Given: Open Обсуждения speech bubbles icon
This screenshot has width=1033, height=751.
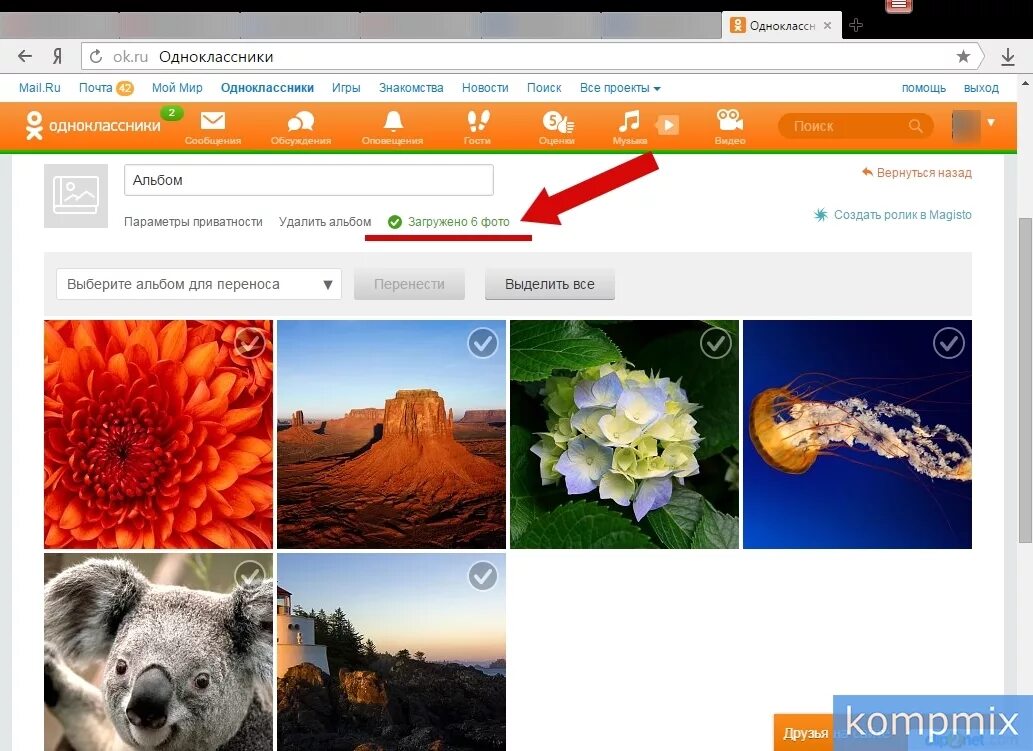Looking at the screenshot, I should click(300, 122).
